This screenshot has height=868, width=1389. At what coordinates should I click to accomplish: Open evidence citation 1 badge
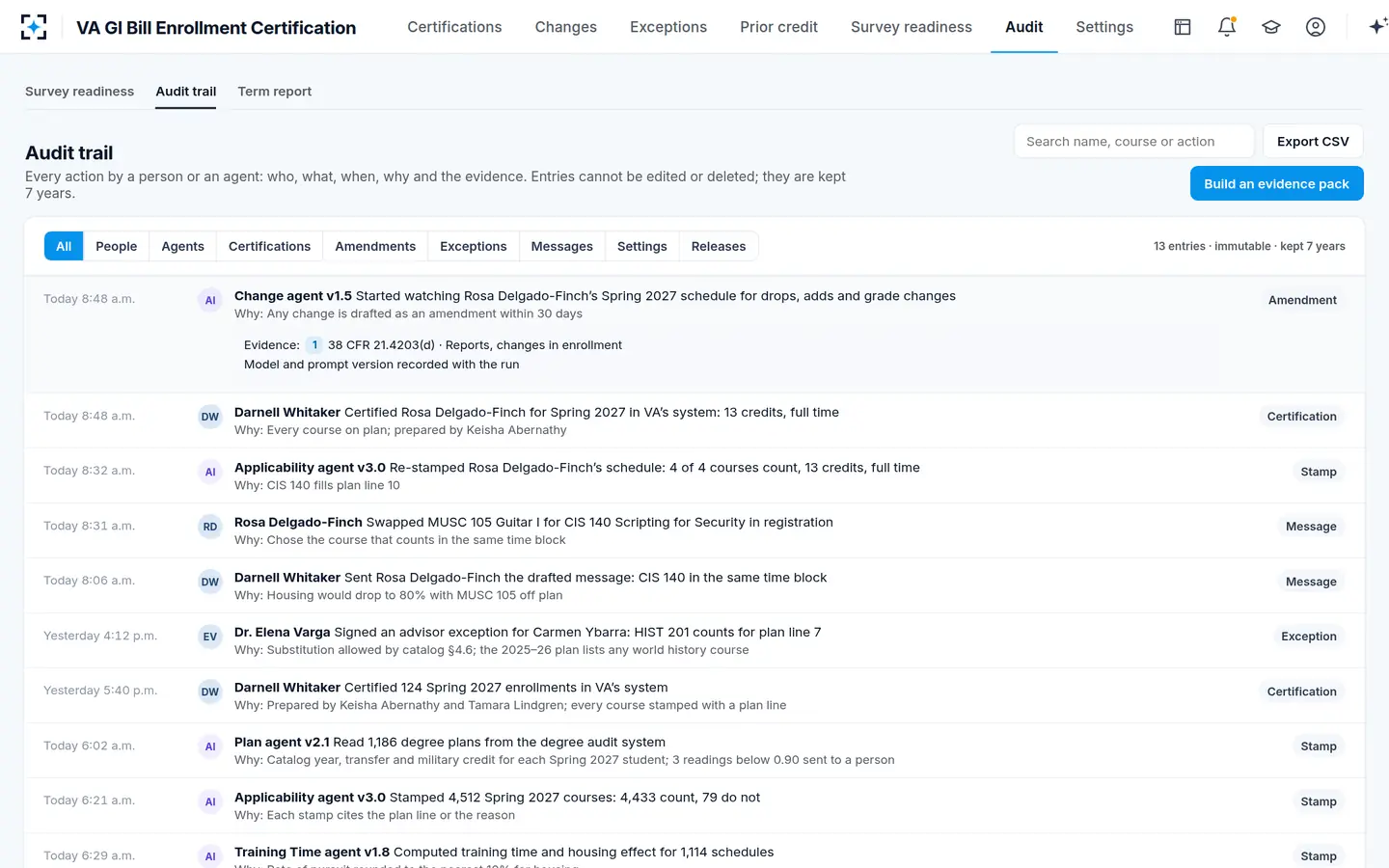pyautogui.click(x=314, y=345)
